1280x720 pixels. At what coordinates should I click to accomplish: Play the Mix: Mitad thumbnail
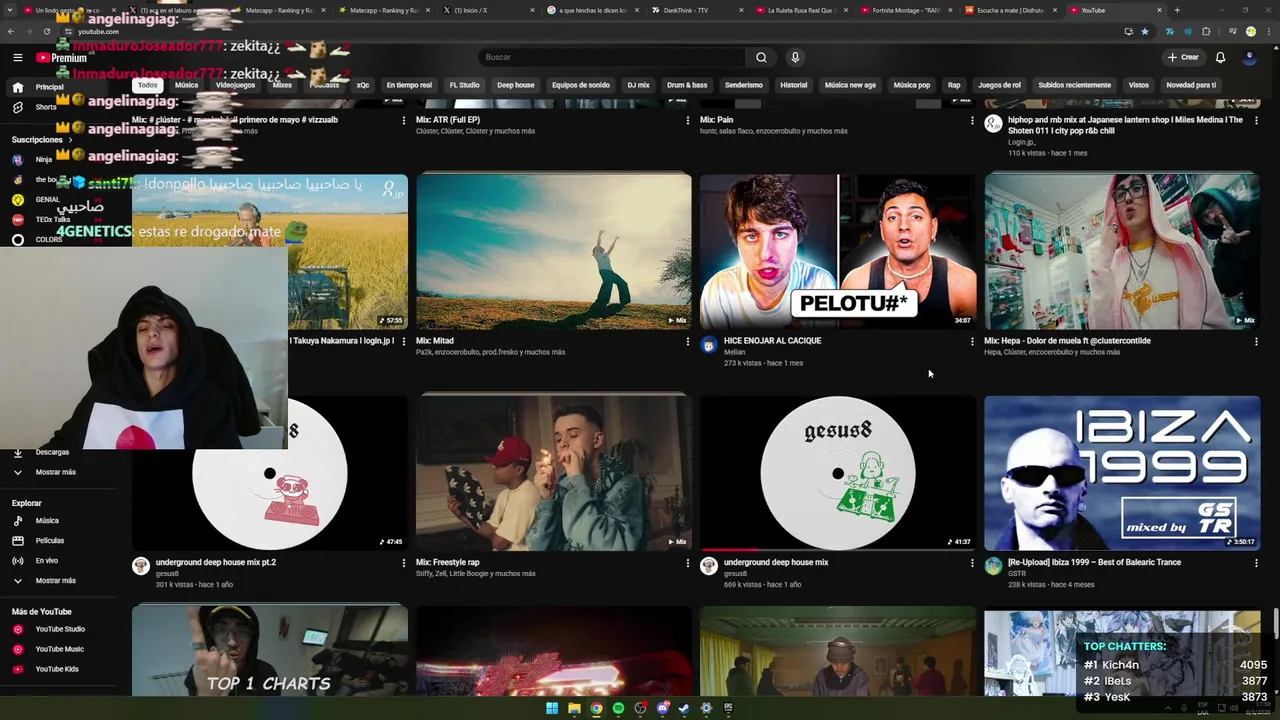coord(553,251)
